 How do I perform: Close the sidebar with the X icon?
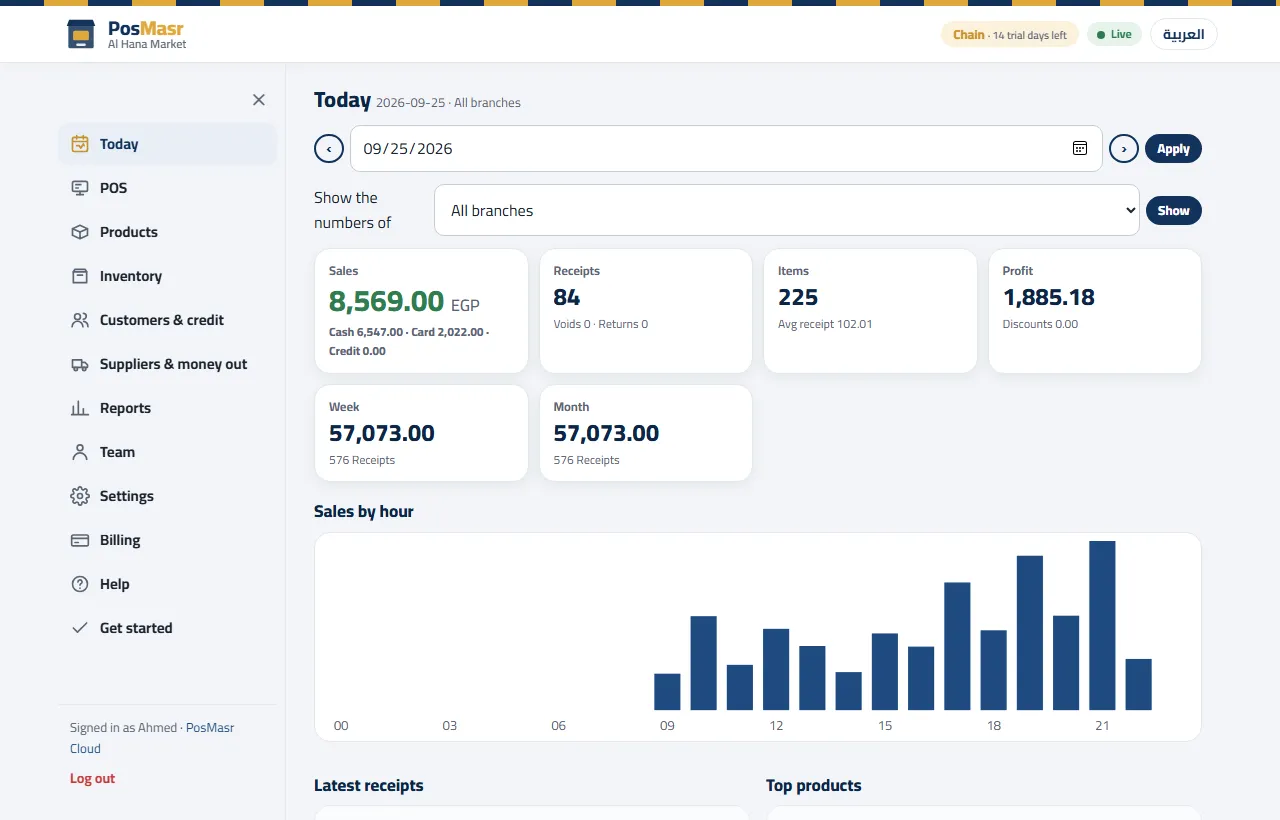tap(259, 100)
